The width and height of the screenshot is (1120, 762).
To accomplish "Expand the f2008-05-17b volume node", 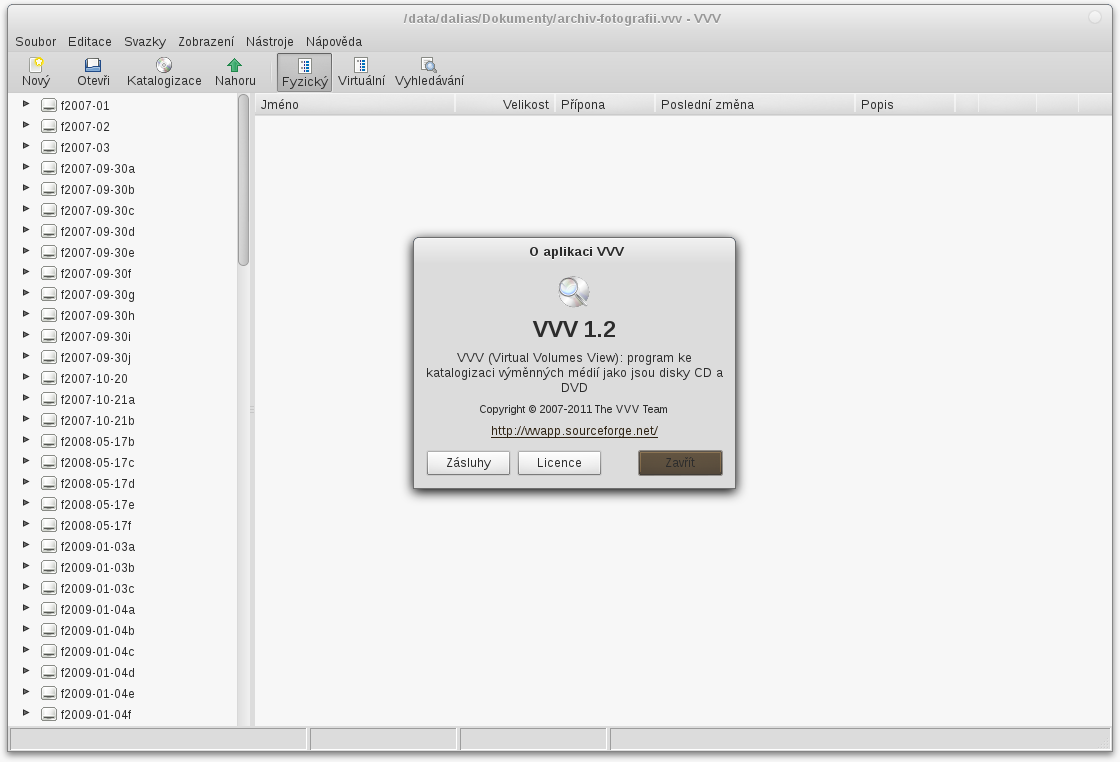I will (x=26, y=440).
